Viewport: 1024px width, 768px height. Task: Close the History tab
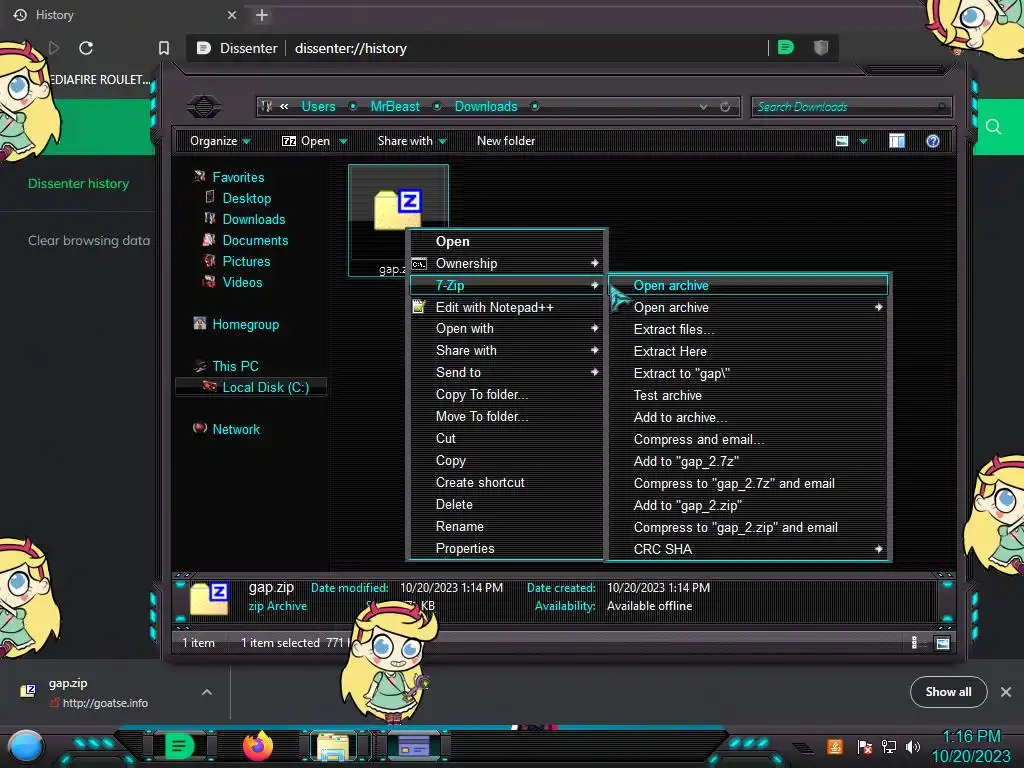232,15
